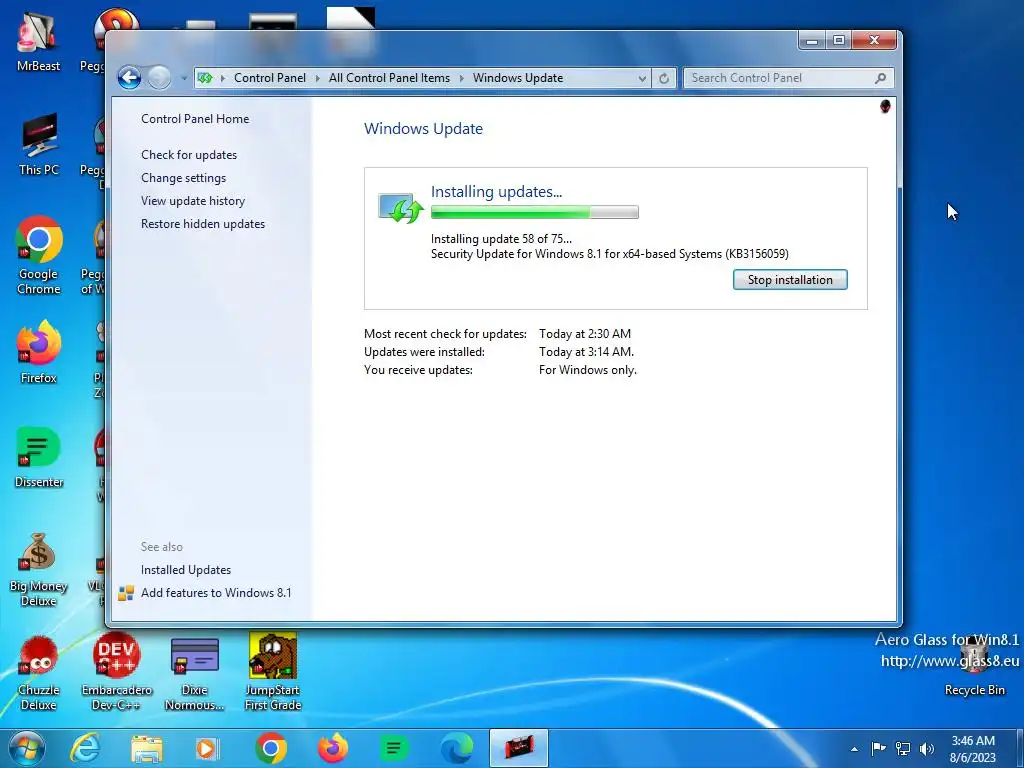Open Control Panel Home link
This screenshot has height=768, width=1024.
tap(195, 119)
